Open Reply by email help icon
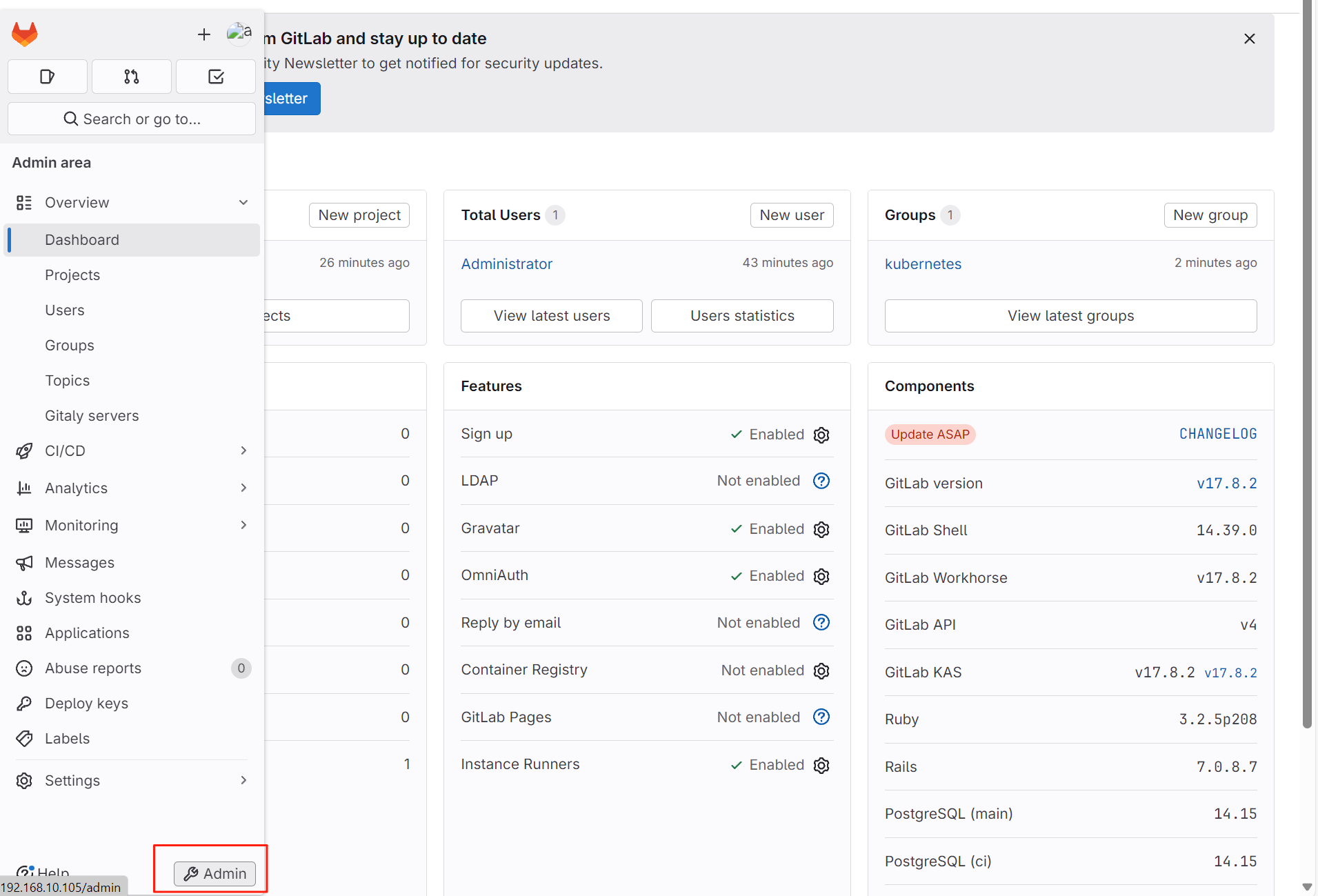1318x896 pixels. [x=821, y=622]
